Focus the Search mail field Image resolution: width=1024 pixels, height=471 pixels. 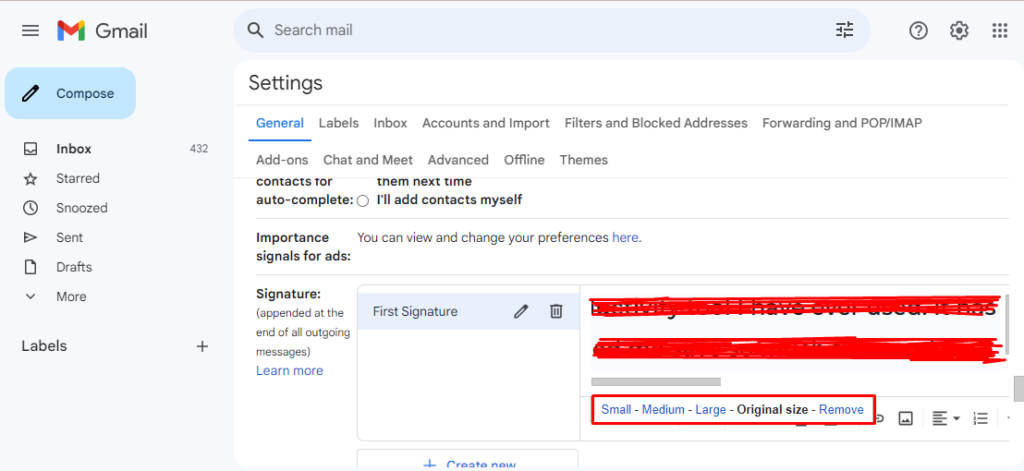point(552,30)
